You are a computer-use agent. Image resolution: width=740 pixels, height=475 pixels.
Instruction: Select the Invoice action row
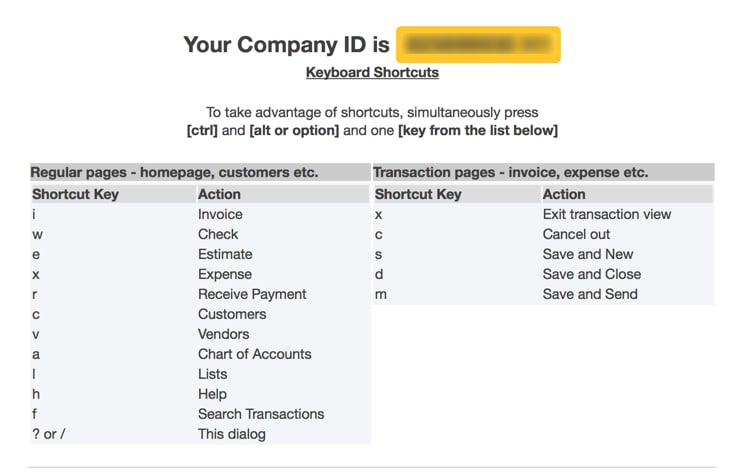point(200,214)
